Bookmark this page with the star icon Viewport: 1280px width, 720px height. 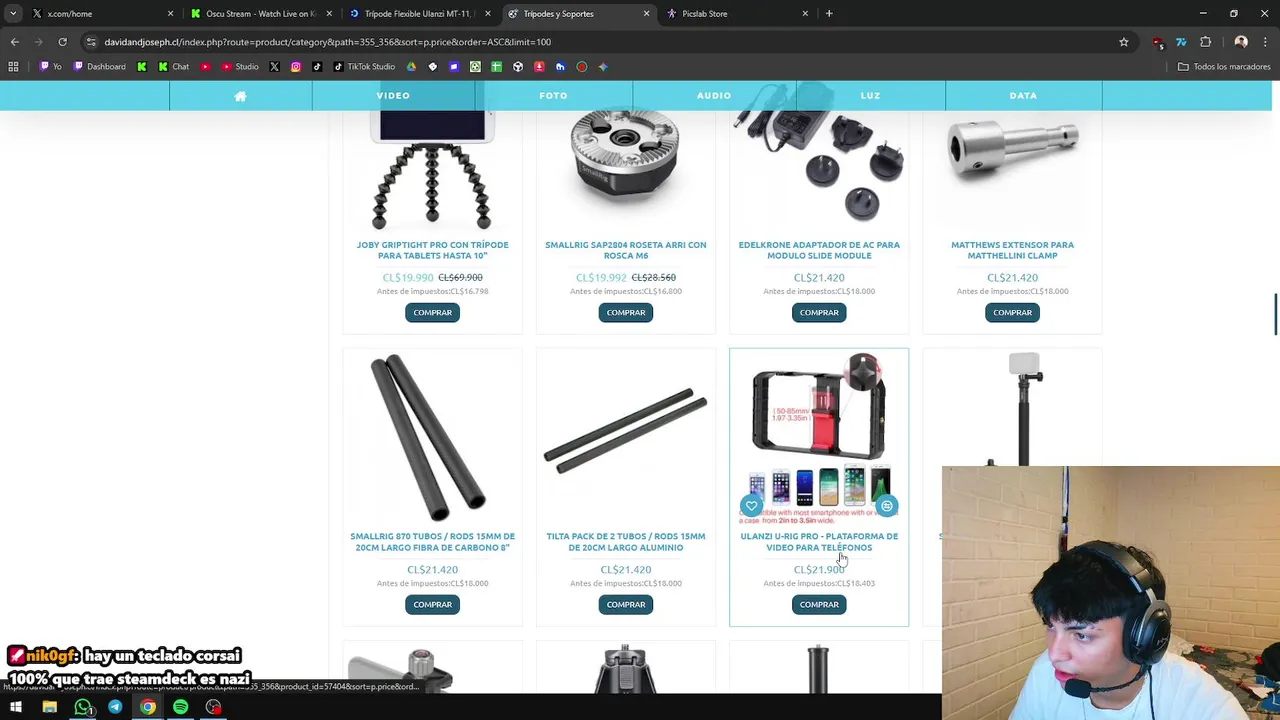click(1124, 42)
